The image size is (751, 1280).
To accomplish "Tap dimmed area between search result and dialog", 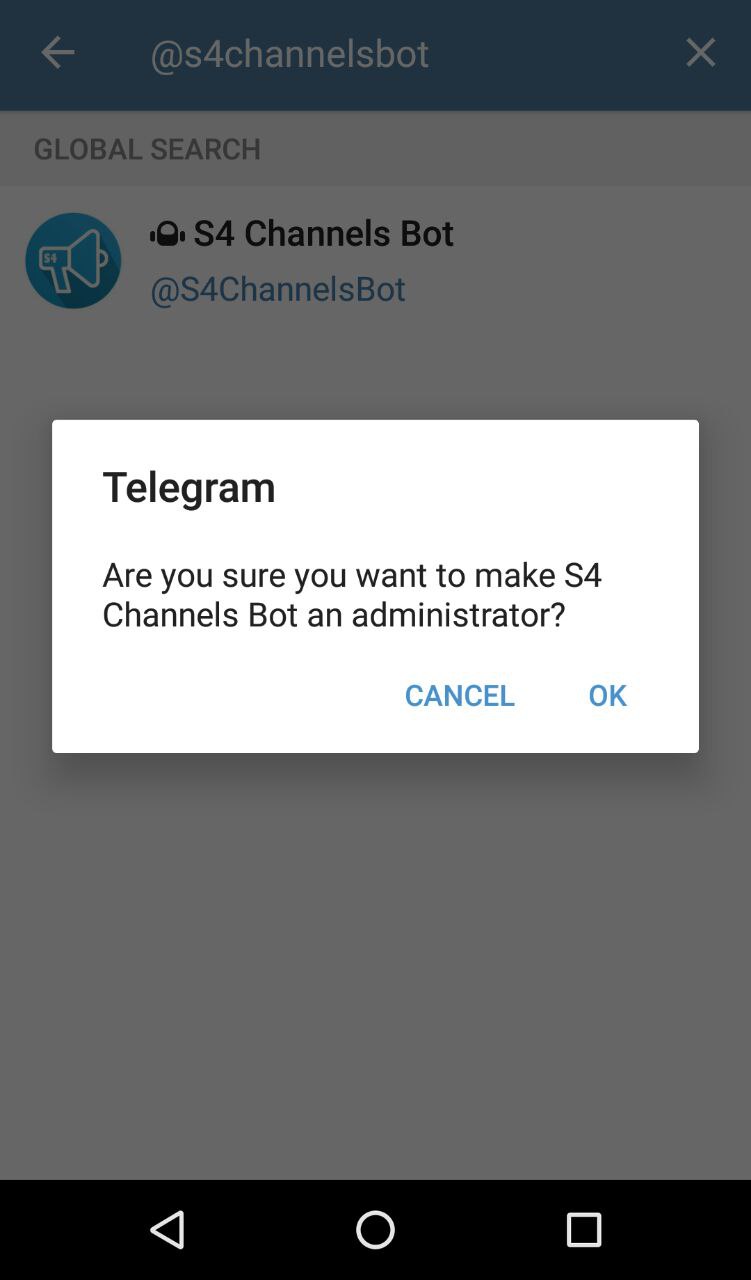I will [375, 370].
